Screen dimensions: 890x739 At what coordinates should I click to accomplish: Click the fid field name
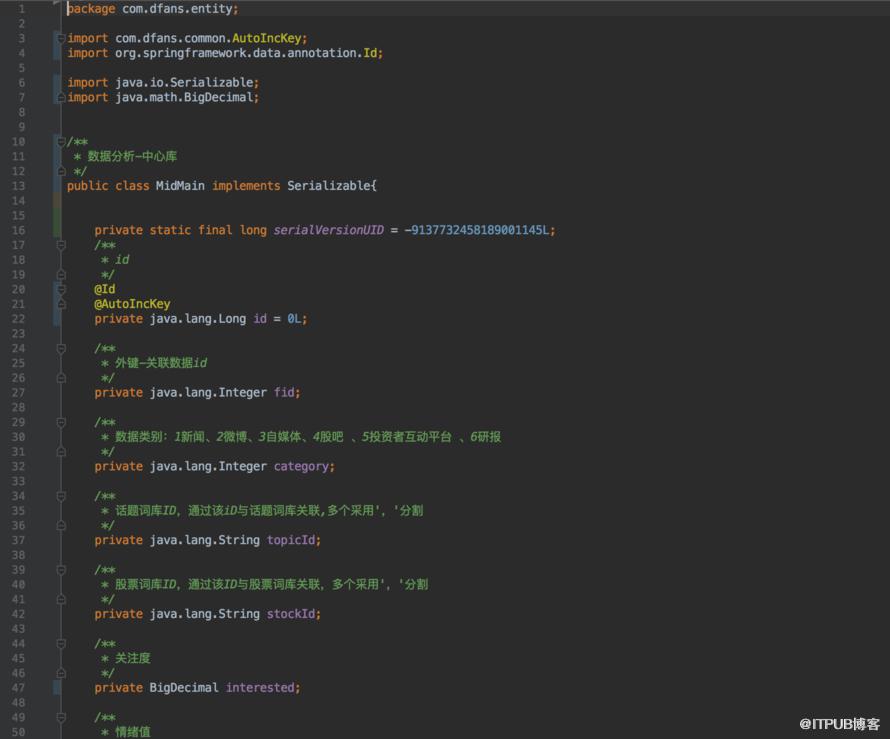284,392
